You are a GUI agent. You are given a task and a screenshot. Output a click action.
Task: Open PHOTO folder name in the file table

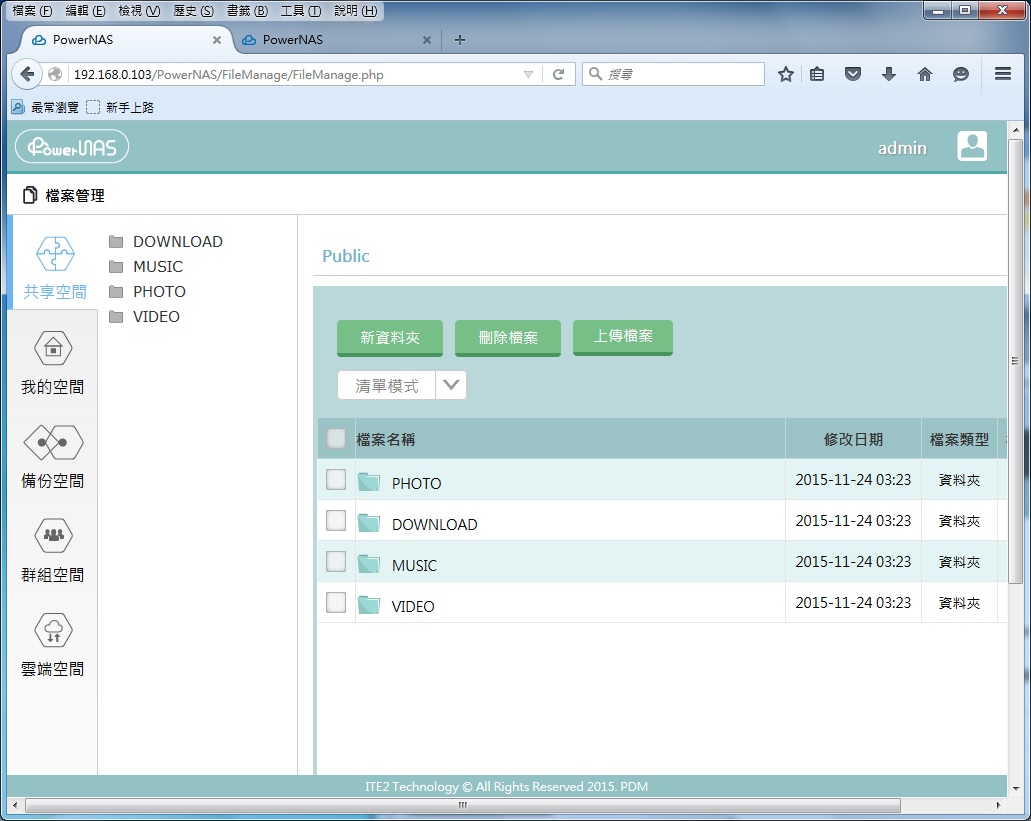(x=416, y=484)
